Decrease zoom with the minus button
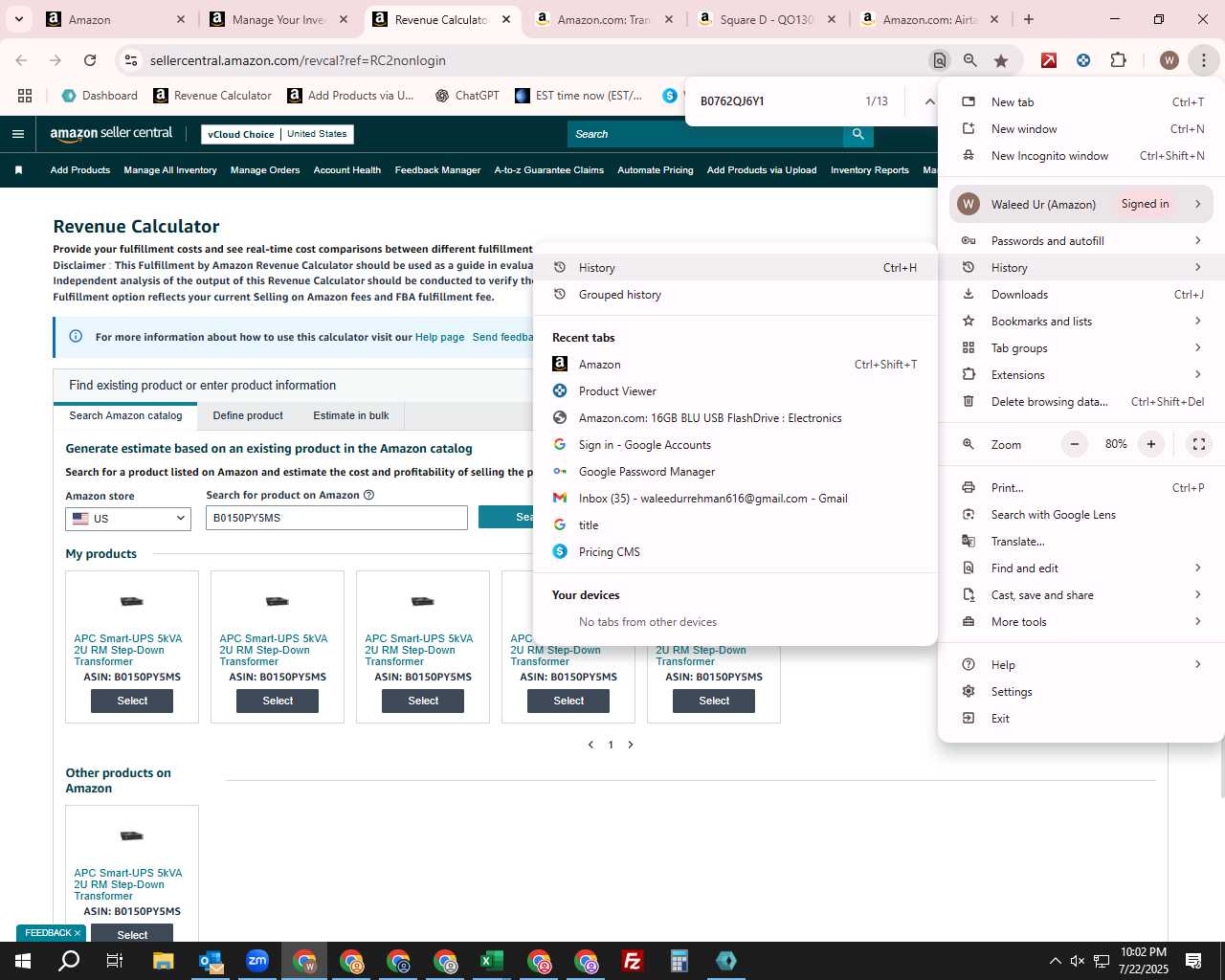Image resolution: width=1225 pixels, height=980 pixels. pyautogui.click(x=1075, y=444)
